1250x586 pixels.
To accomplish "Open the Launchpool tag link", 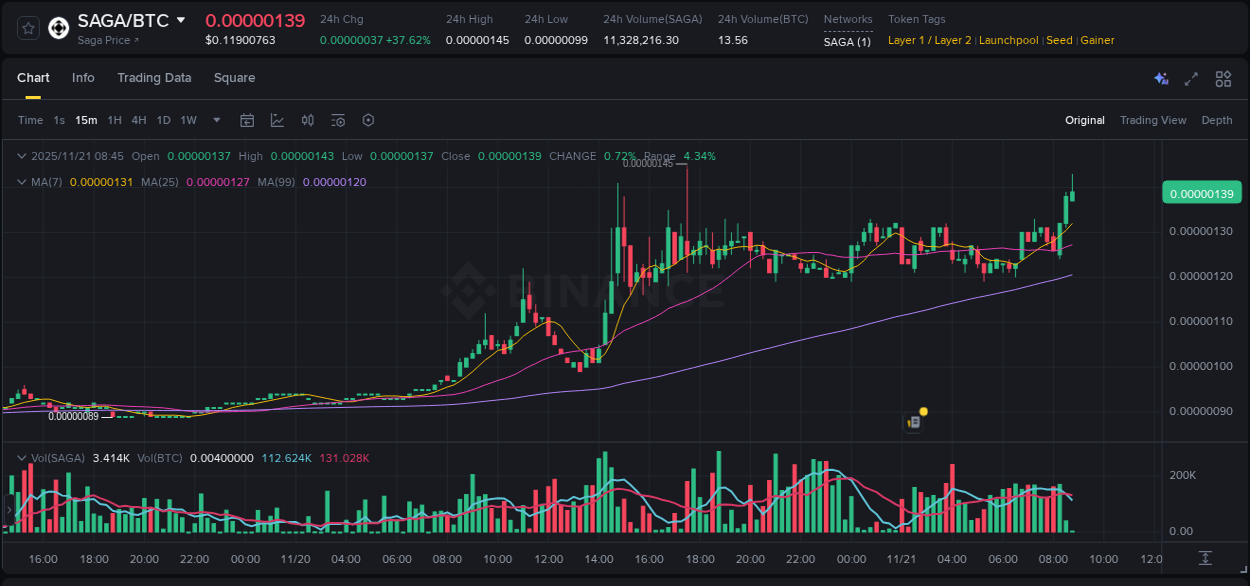I will (1008, 40).
